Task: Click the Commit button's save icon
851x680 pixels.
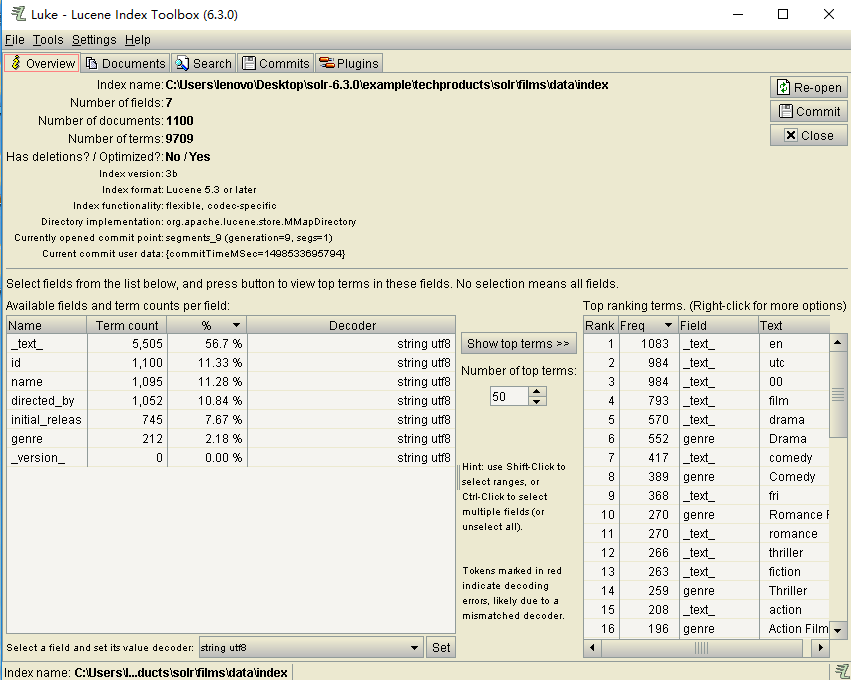Action: tap(785, 111)
